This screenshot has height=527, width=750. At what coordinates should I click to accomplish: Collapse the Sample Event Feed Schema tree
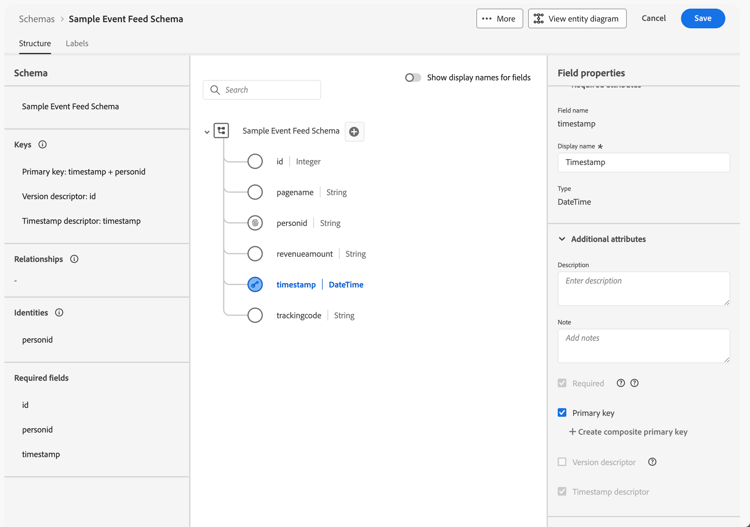tap(207, 132)
